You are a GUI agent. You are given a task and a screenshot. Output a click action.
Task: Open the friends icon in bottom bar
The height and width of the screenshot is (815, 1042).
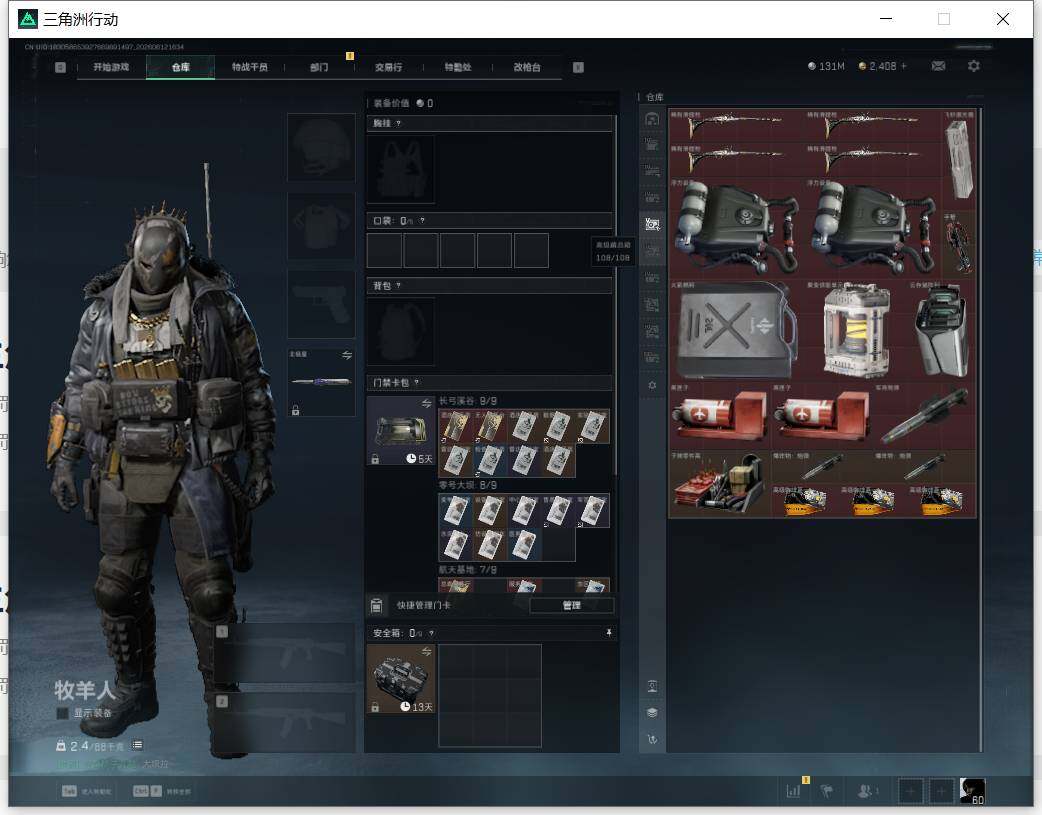pyautogui.click(x=866, y=791)
